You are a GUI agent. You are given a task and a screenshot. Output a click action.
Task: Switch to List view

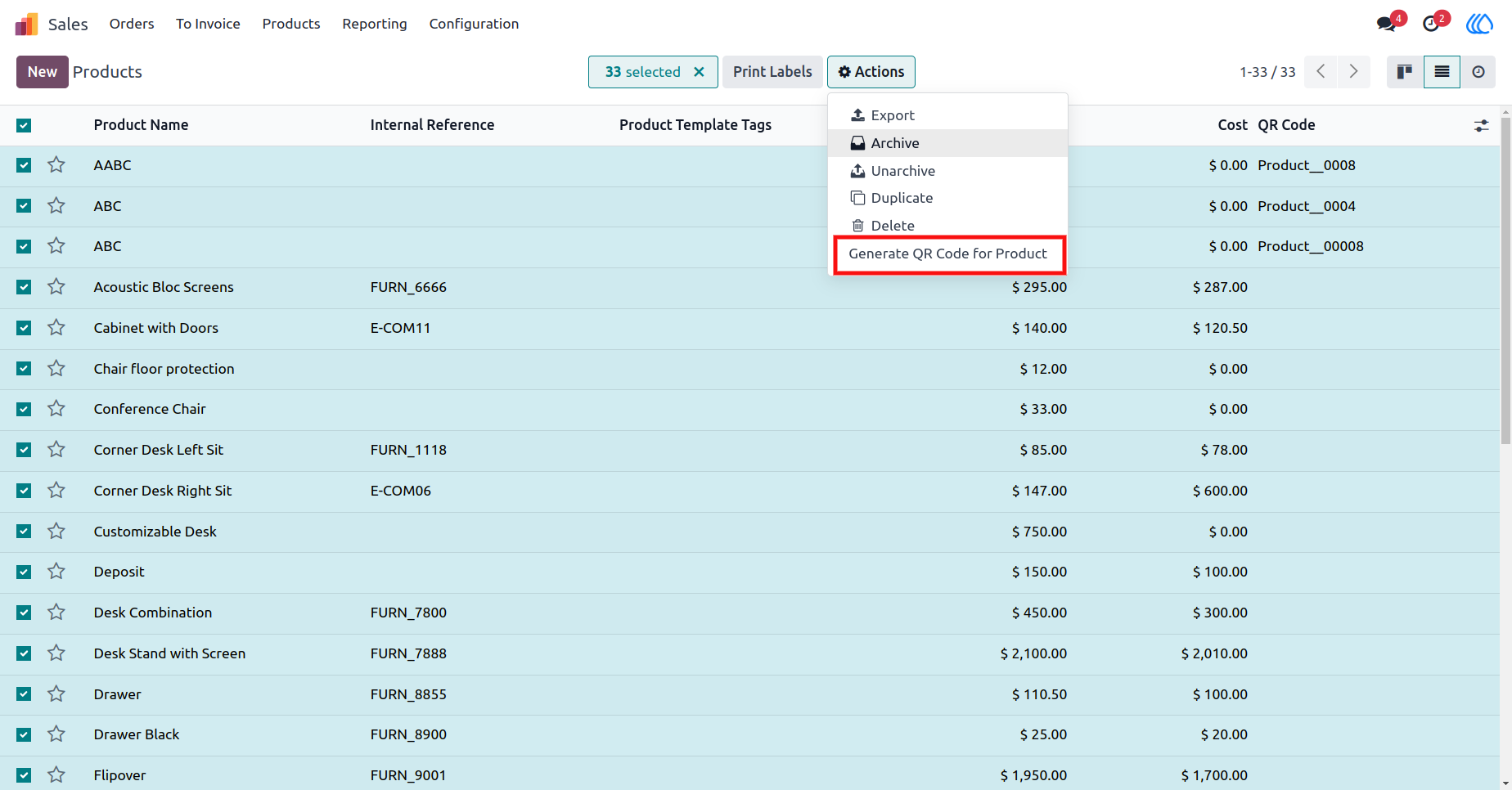(1442, 72)
